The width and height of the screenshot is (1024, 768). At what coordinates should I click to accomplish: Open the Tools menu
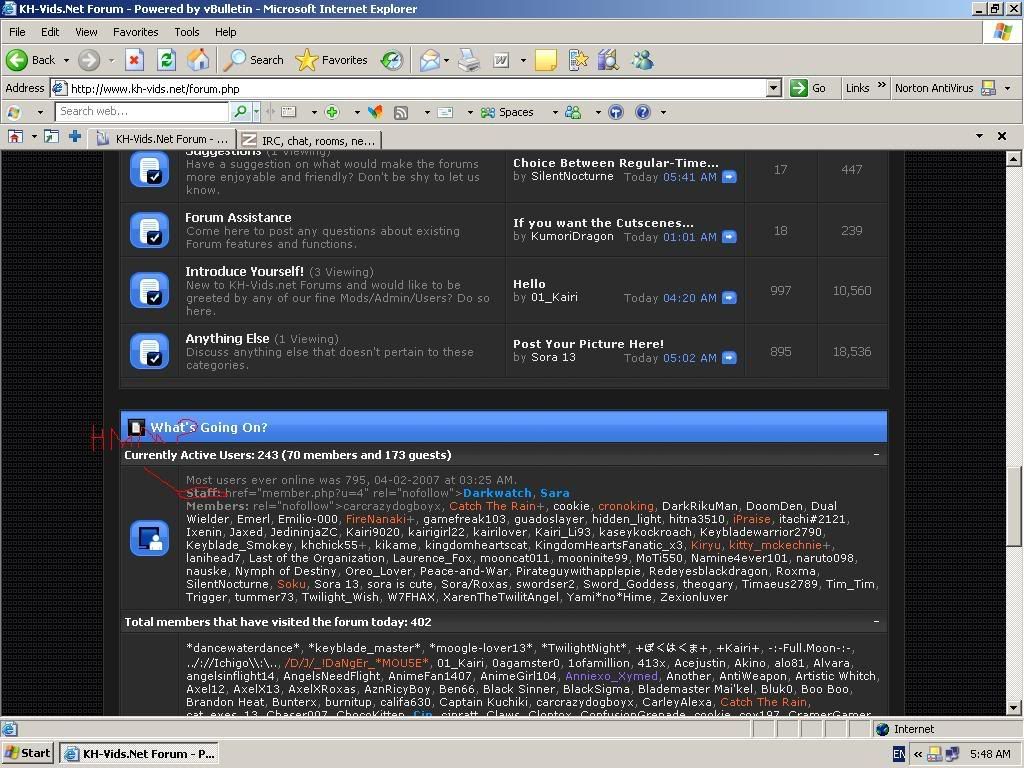[x=187, y=32]
